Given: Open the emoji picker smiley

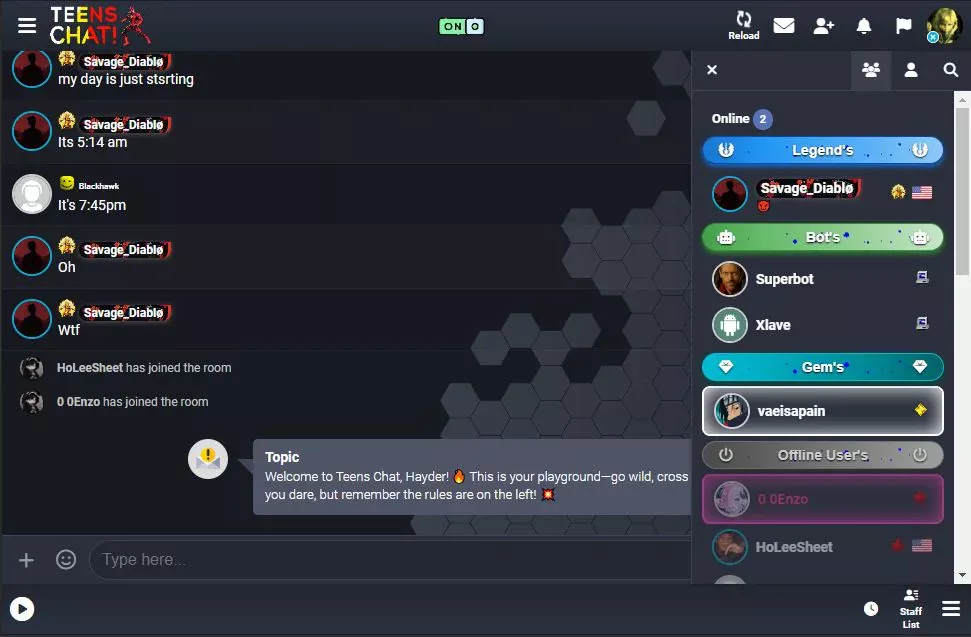Looking at the screenshot, I should coord(66,560).
